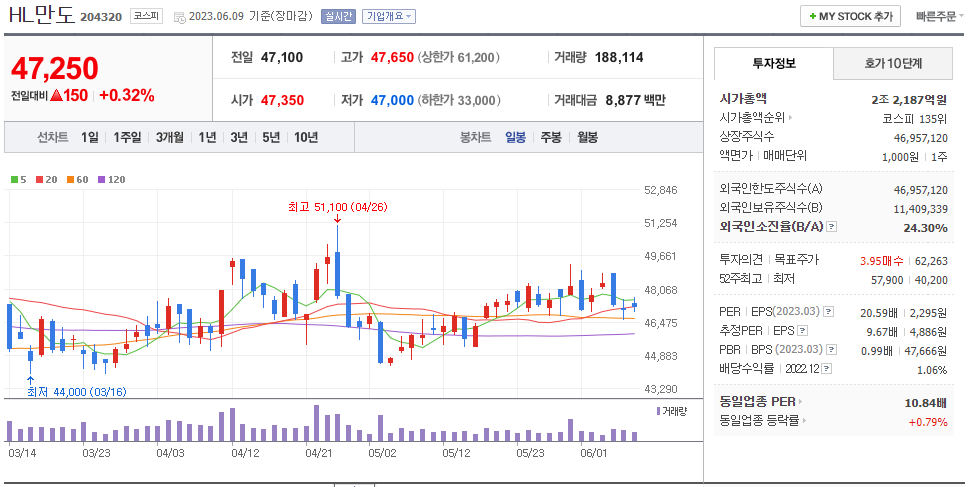Open the 기업개요 dropdown
The width and height of the screenshot is (971, 487).
pos(389,17)
